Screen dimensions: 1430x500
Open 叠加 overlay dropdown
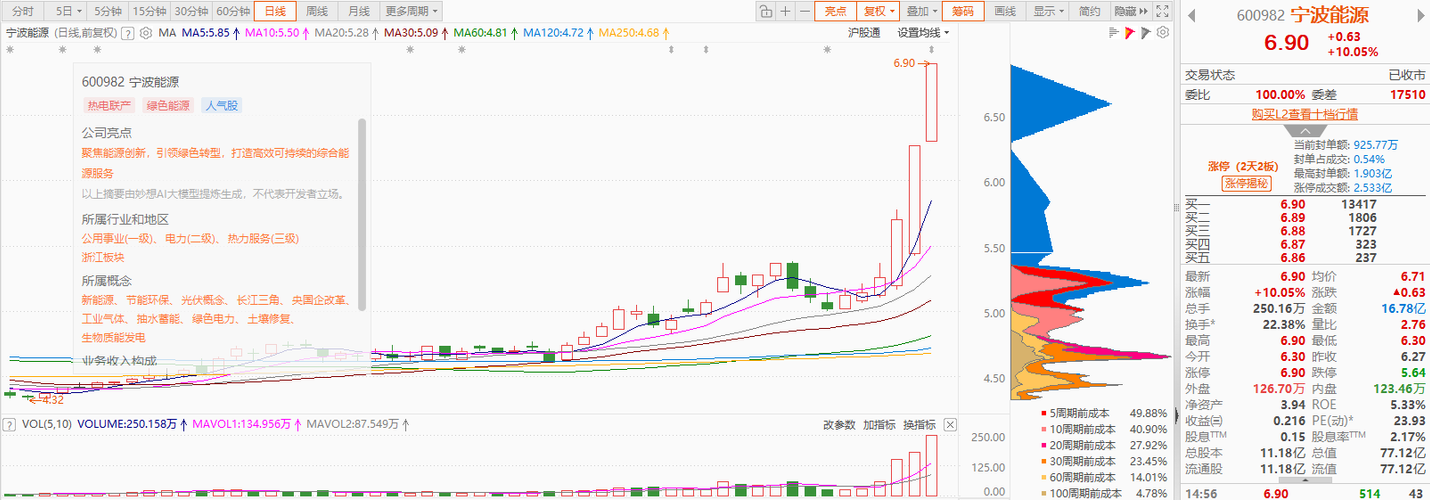(921, 12)
